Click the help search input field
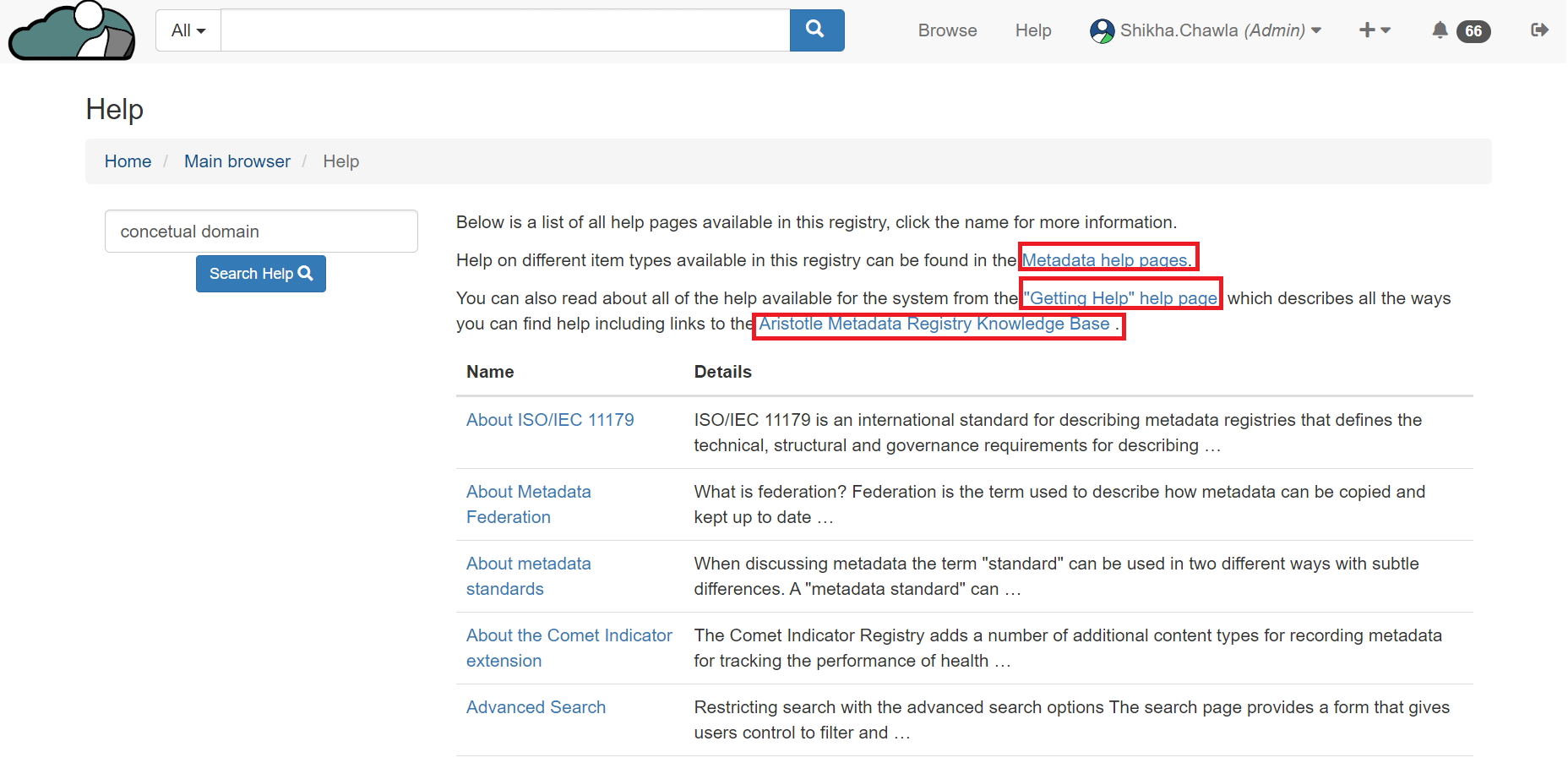The image size is (1568, 763). coord(261,232)
